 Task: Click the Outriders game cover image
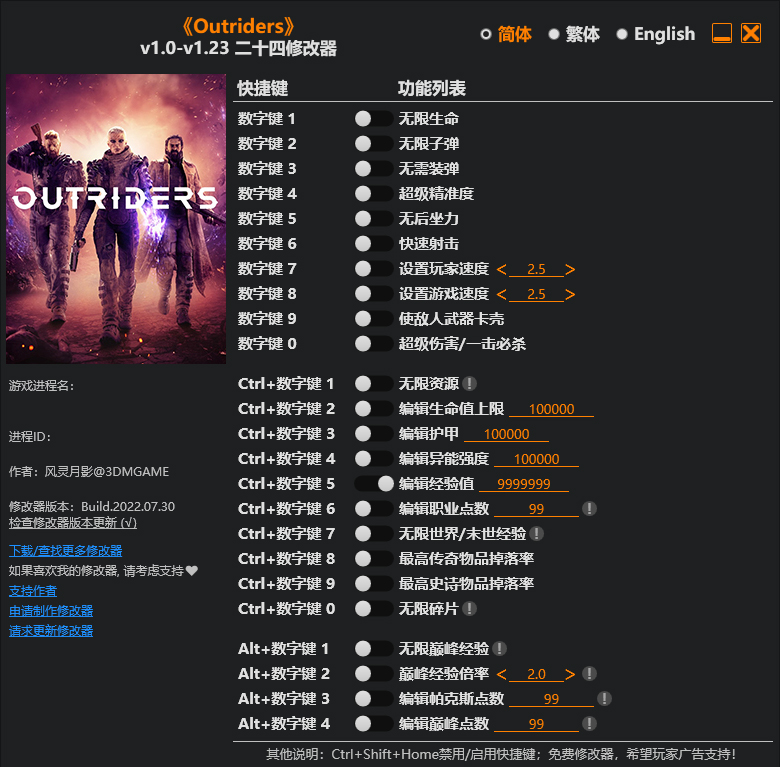tap(116, 219)
